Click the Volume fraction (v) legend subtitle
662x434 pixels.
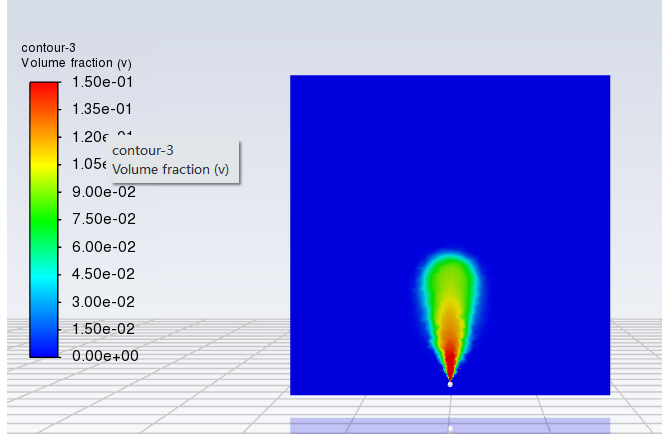[76, 63]
